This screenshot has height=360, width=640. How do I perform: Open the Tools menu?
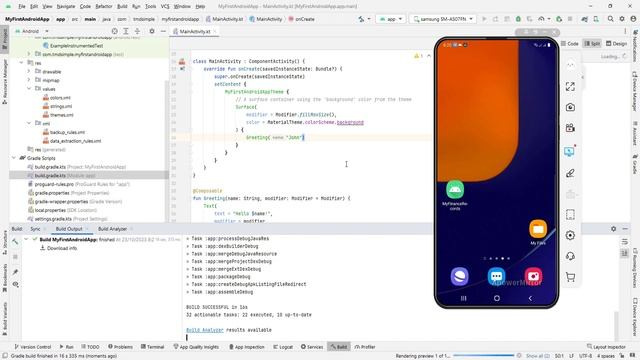click(151, 7)
